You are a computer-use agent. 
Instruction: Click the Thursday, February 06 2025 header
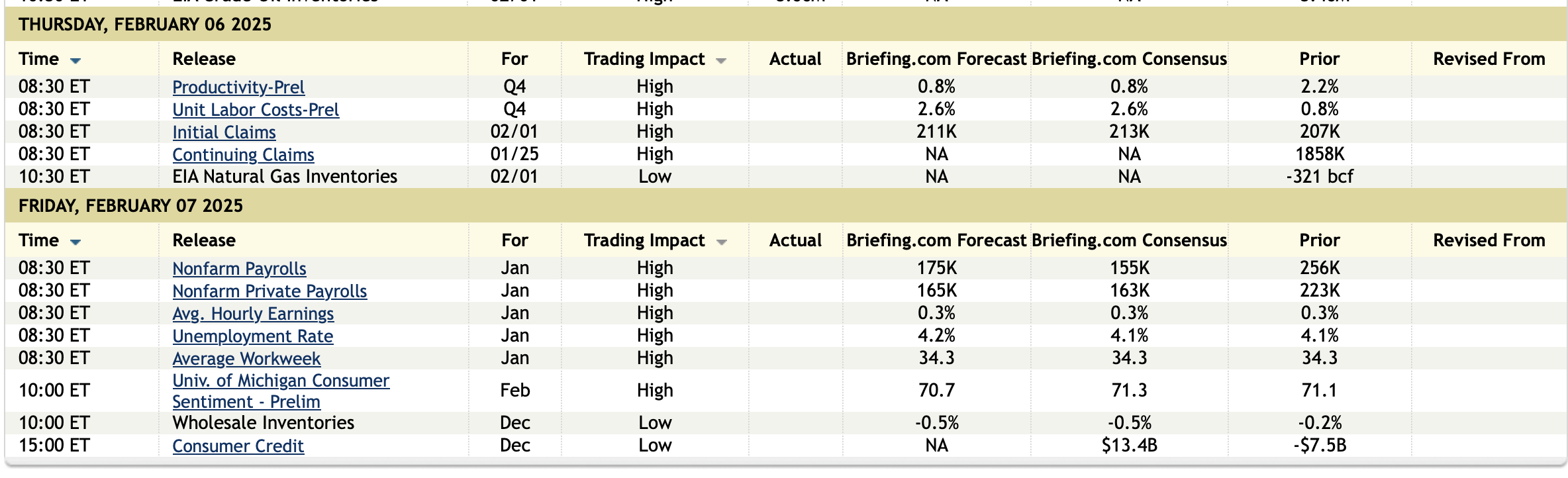(145, 24)
